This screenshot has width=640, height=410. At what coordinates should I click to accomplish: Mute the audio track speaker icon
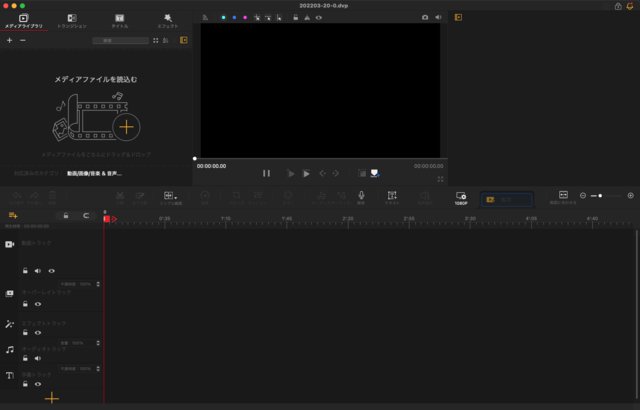(x=38, y=357)
